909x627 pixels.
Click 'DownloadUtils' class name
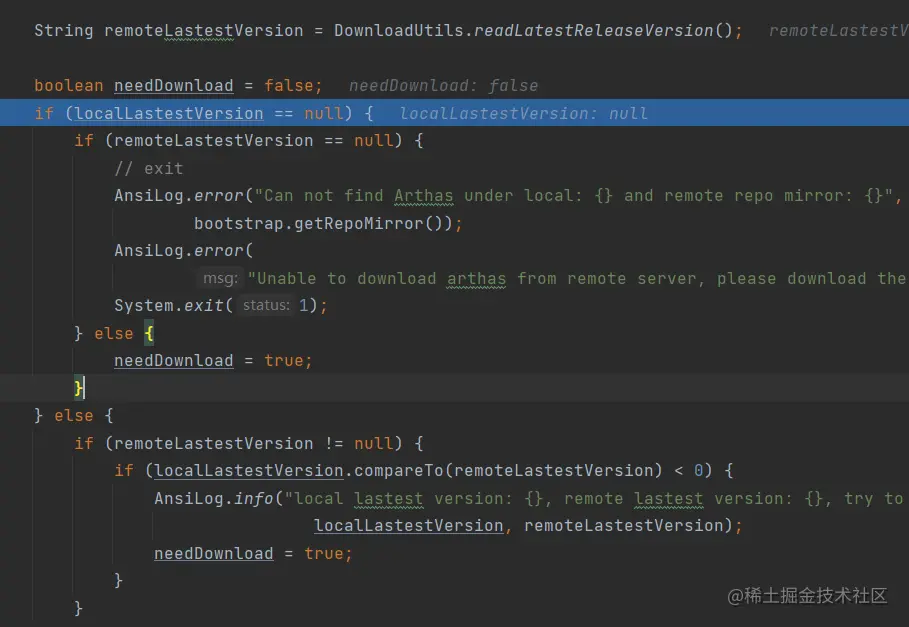399,30
